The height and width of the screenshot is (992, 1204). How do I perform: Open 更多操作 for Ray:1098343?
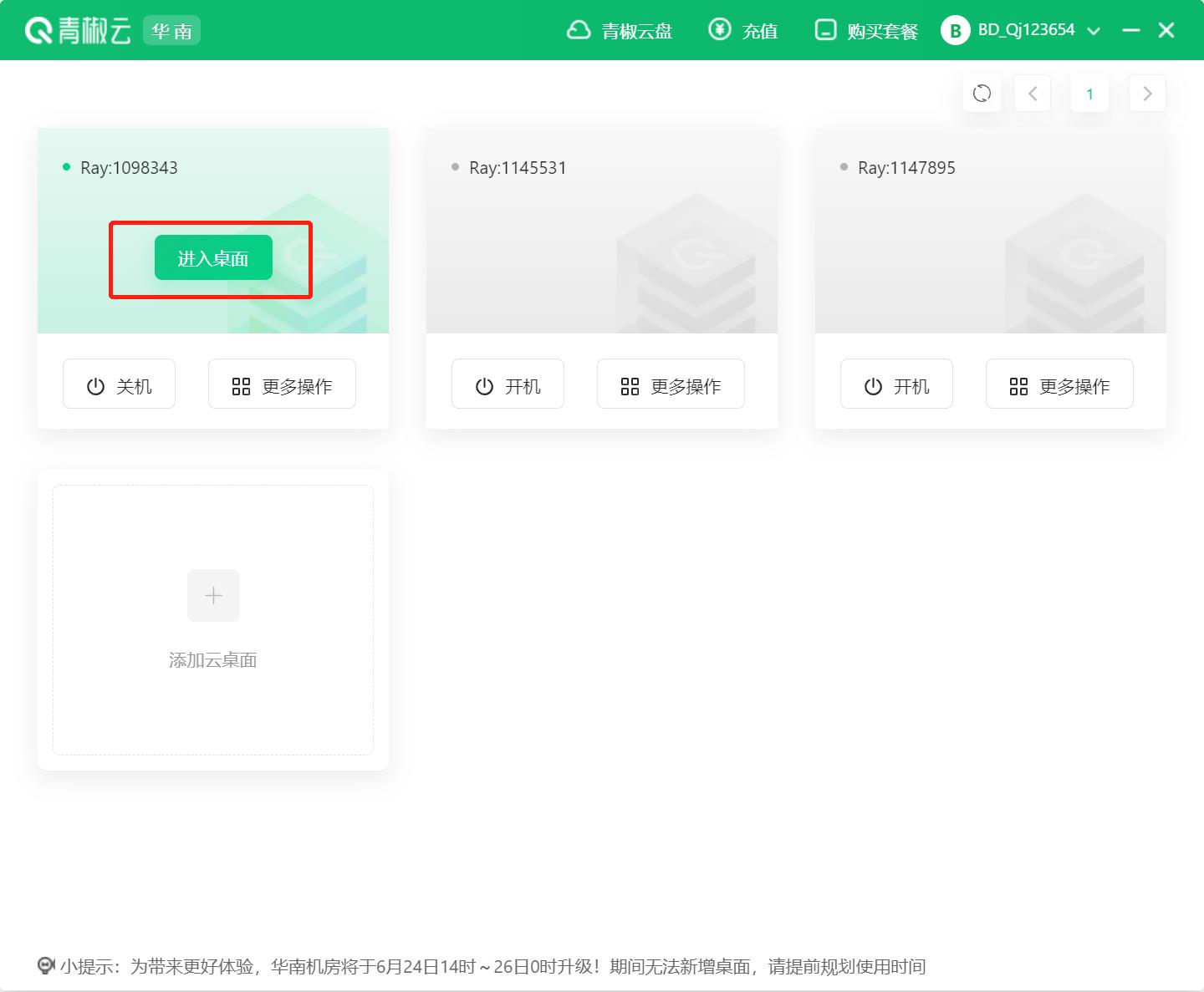282,384
